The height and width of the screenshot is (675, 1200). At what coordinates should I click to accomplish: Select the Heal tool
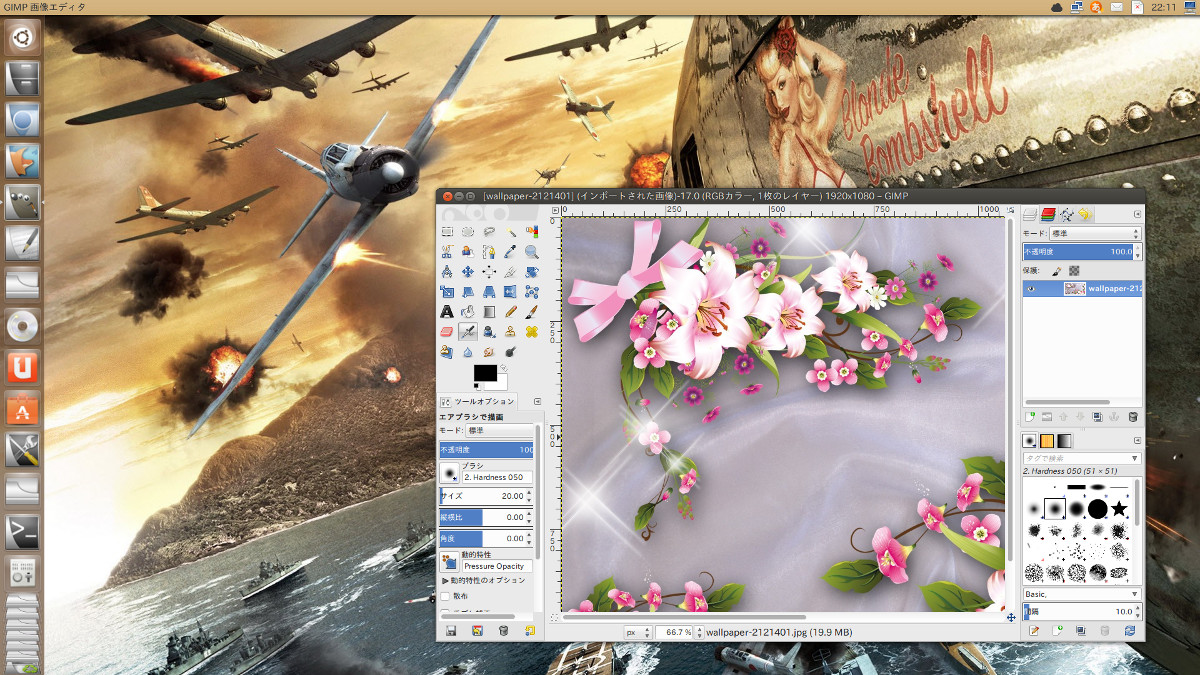pos(532,331)
